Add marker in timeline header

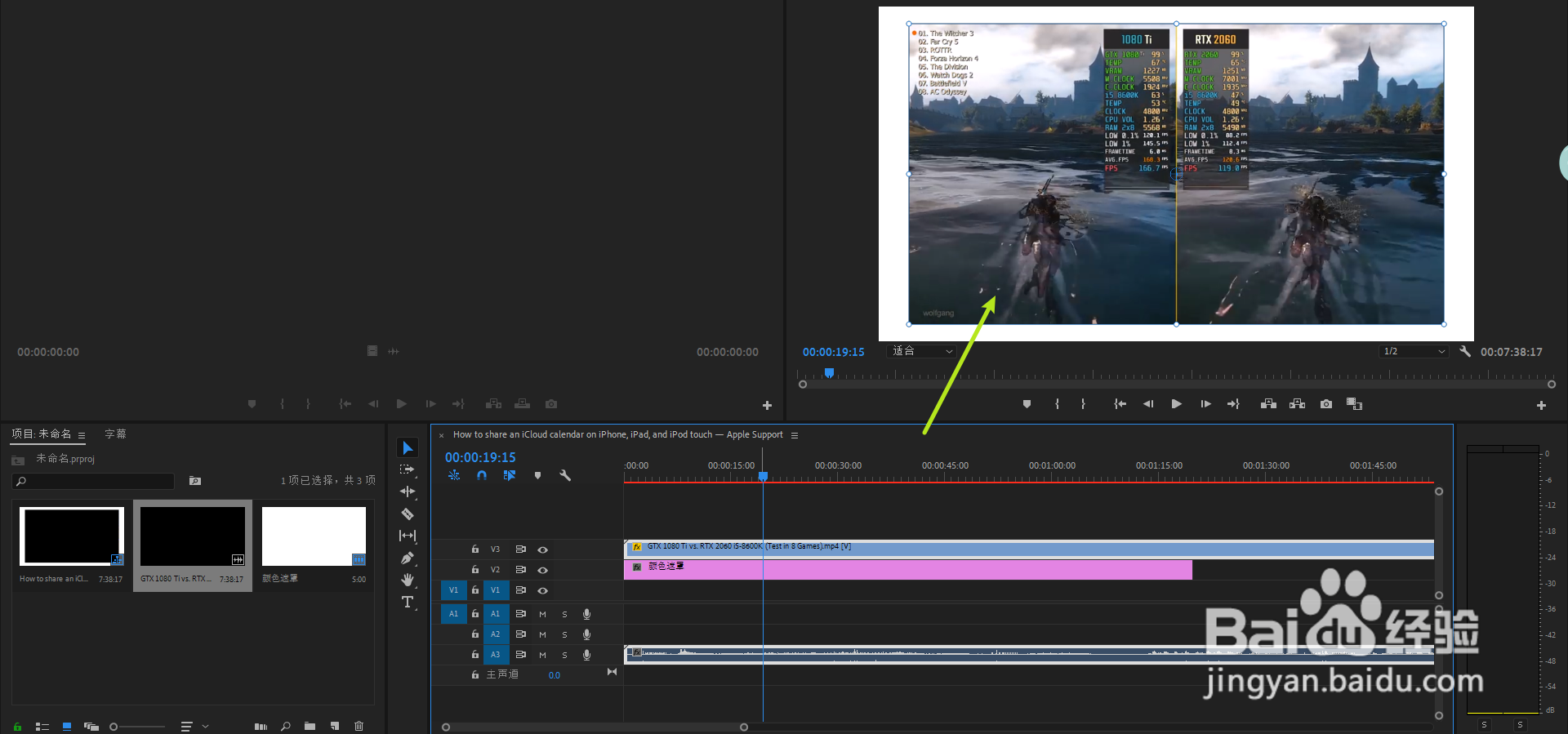tap(537, 475)
